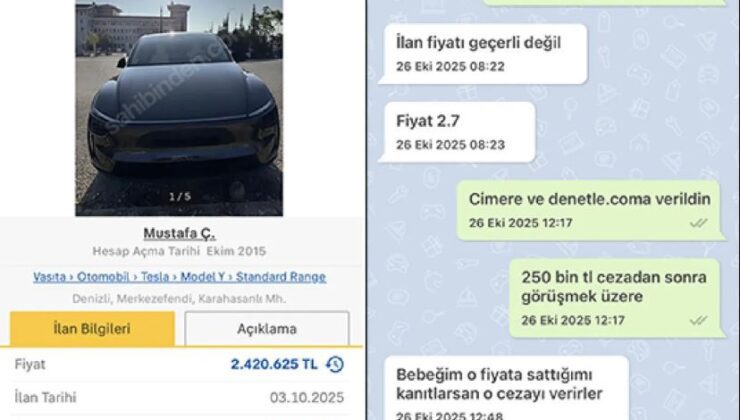Image resolution: width=740 pixels, height=420 pixels.
Task: Open the İlan Bilgileri tab
Action: (92, 328)
